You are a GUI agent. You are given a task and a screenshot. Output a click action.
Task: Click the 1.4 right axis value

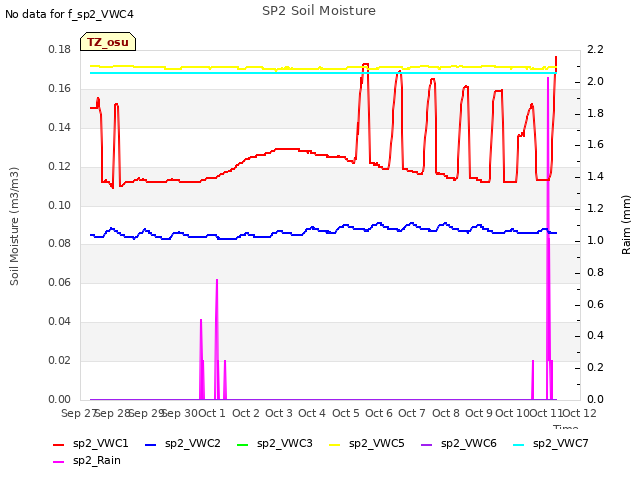pyautogui.click(x=595, y=177)
